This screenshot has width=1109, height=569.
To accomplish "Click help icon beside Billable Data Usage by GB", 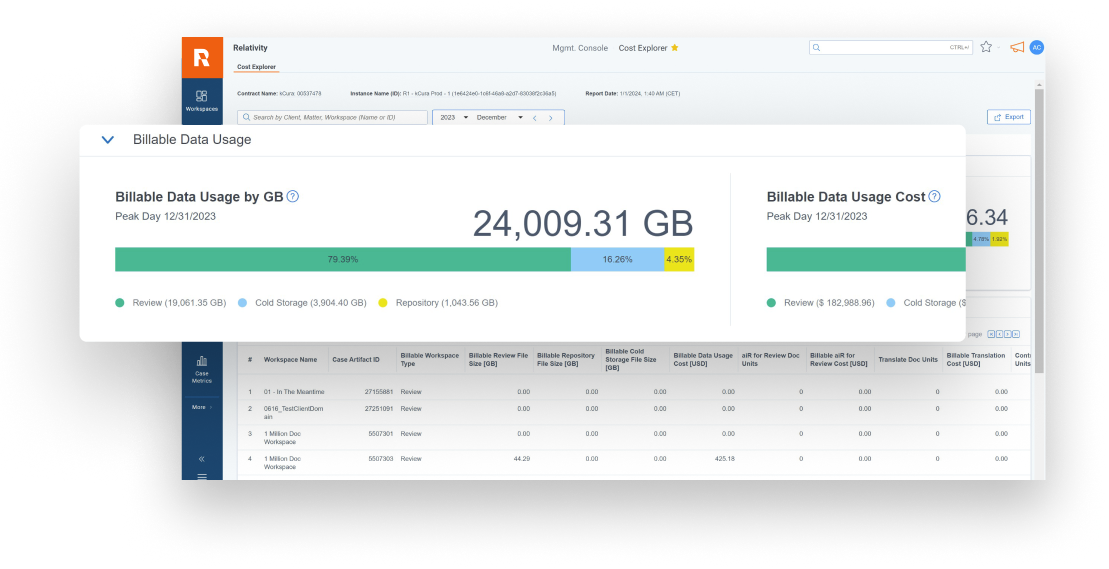I will (x=293, y=197).
